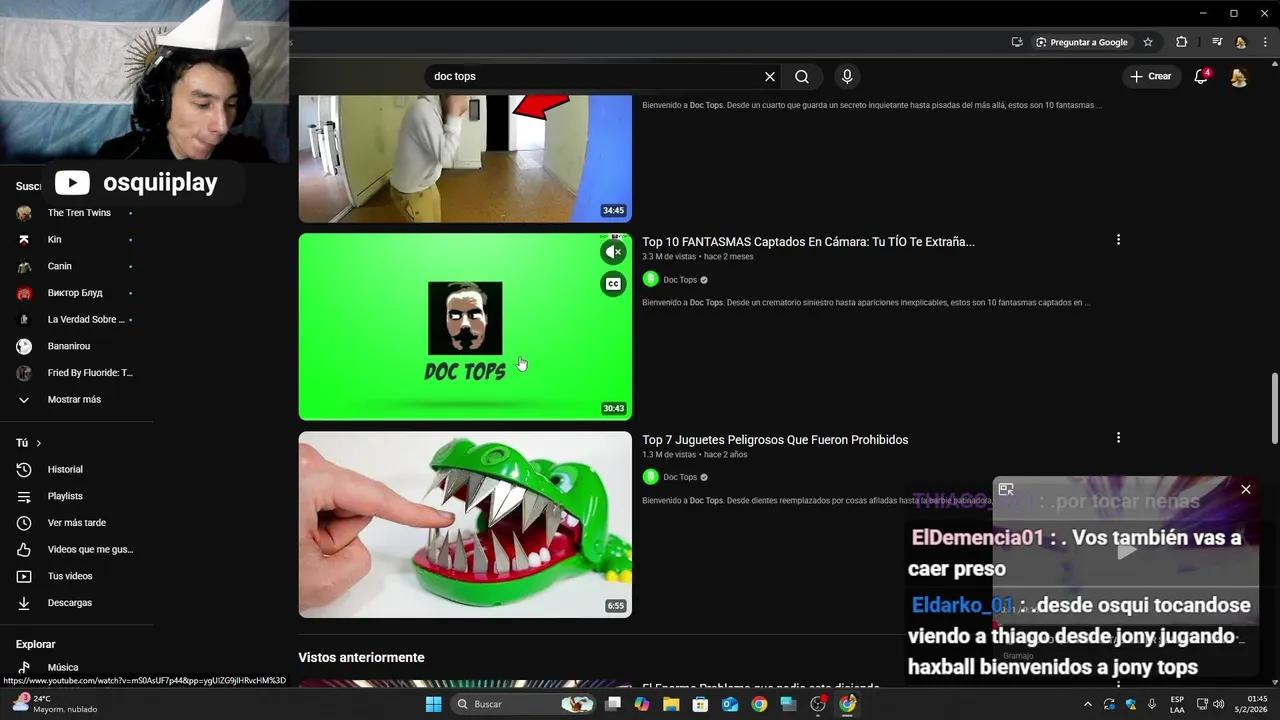Visit the Doc Tops channel link
The height and width of the screenshot is (720, 1280).
coord(682,279)
